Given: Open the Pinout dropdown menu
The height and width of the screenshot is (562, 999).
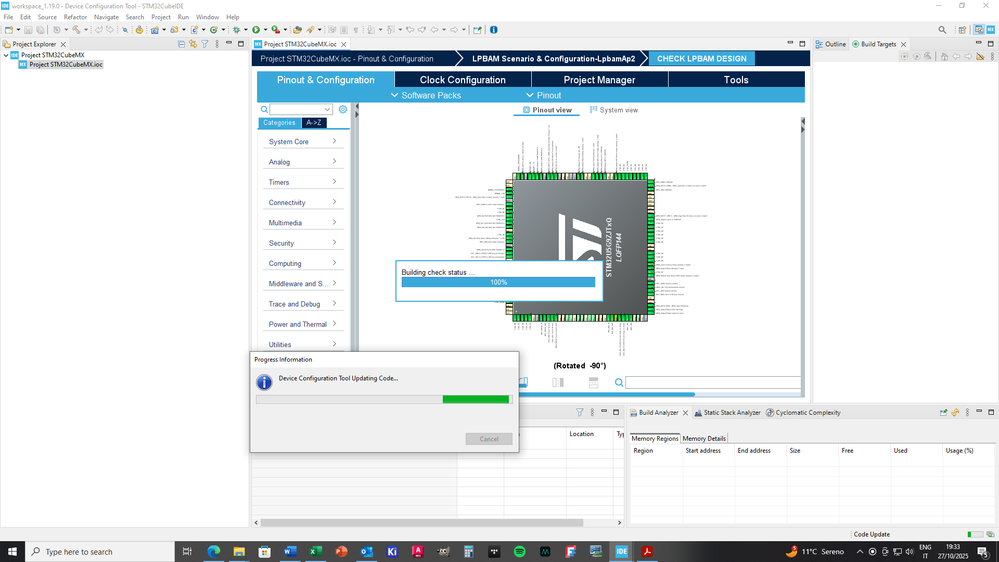Looking at the screenshot, I should (x=543, y=96).
